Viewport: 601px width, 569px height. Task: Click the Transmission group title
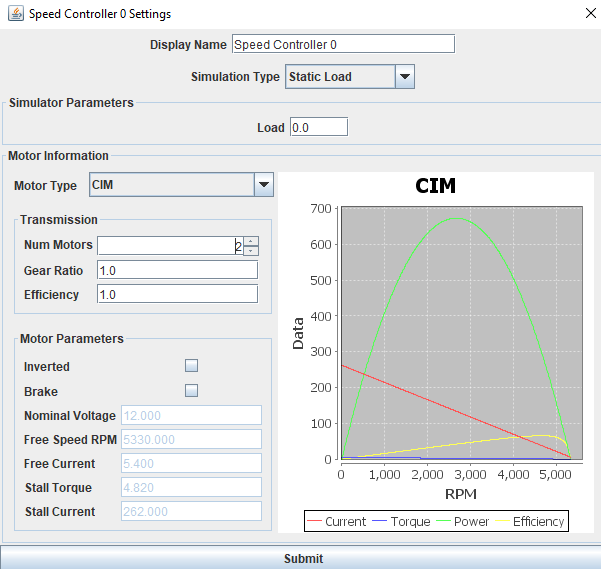(x=59, y=220)
